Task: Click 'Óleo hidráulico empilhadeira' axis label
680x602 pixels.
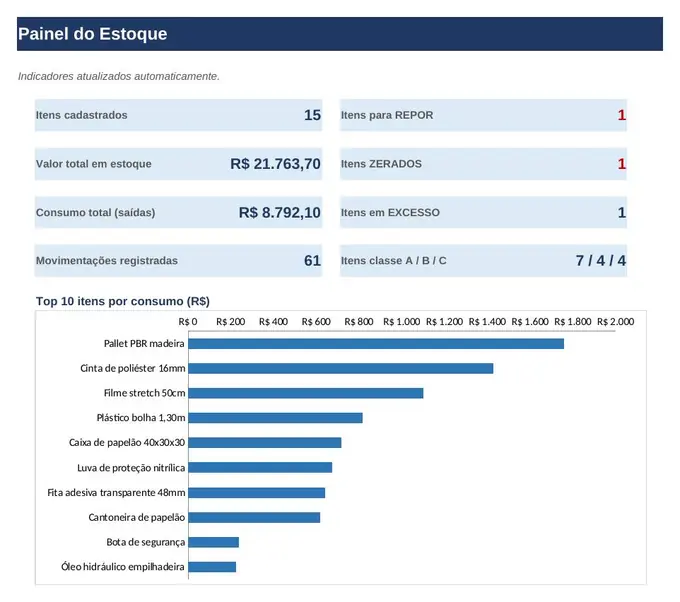Action: [x=123, y=567]
